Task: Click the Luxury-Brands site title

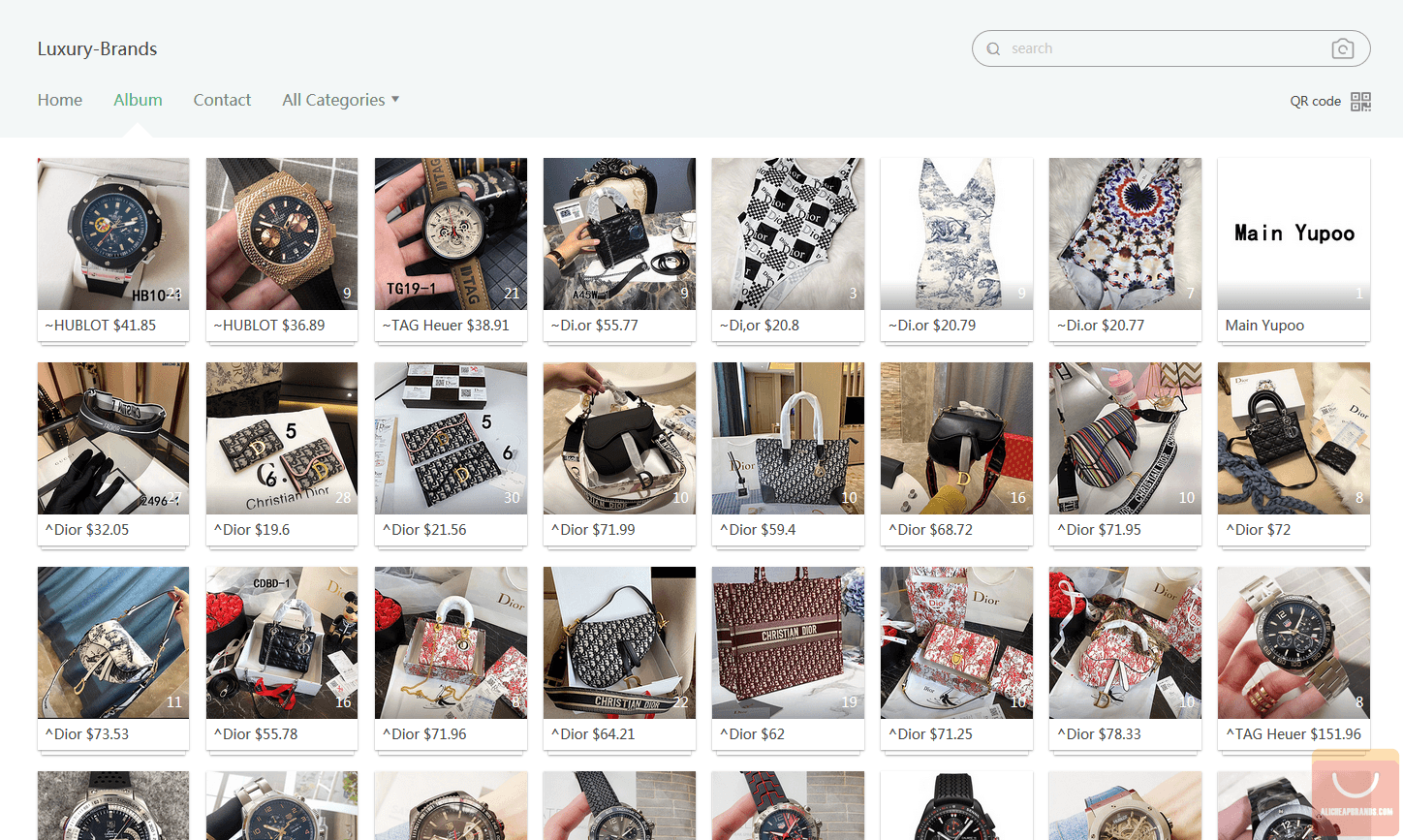Action: click(97, 48)
